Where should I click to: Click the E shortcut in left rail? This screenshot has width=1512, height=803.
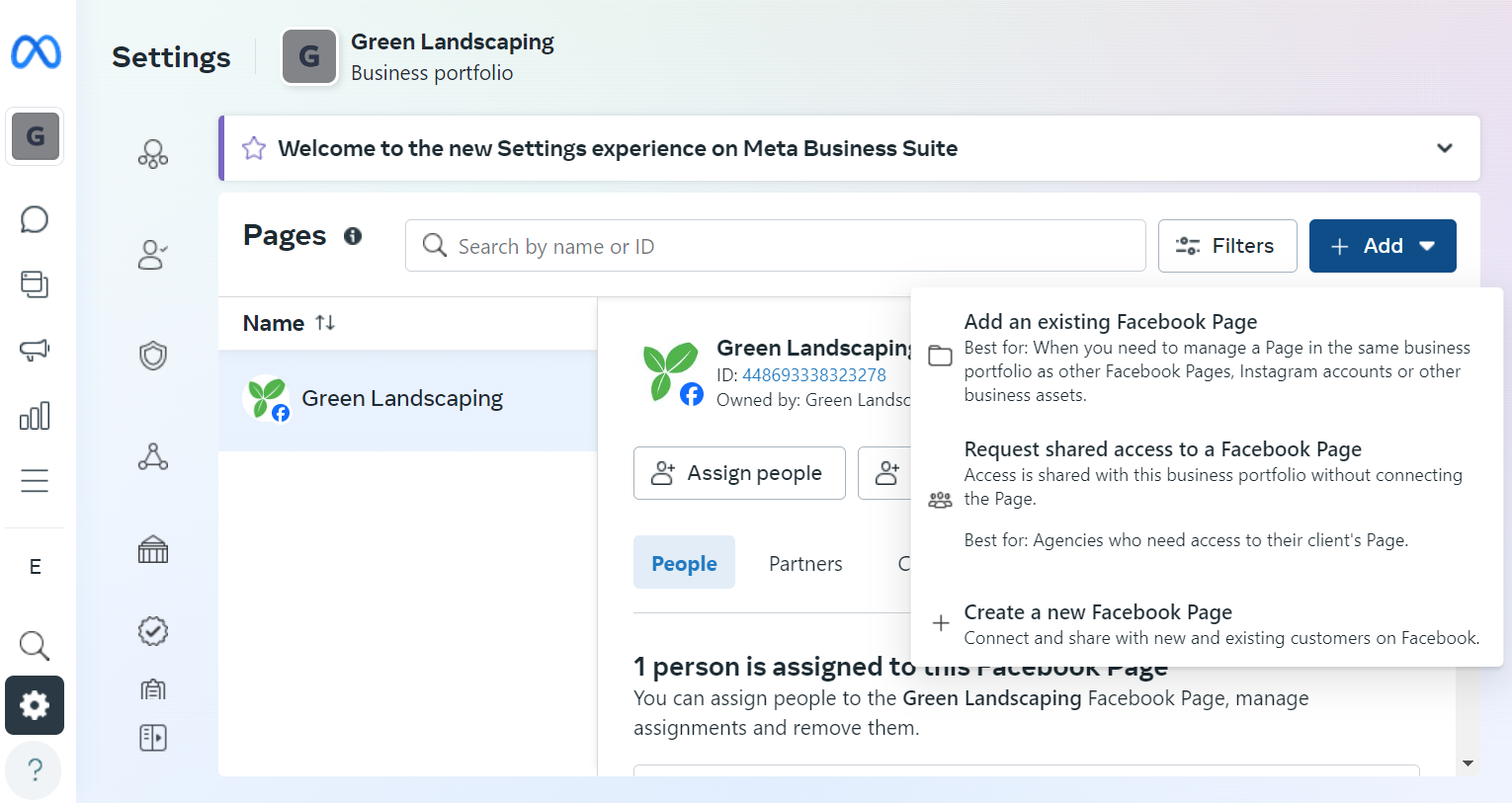click(36, 567)
